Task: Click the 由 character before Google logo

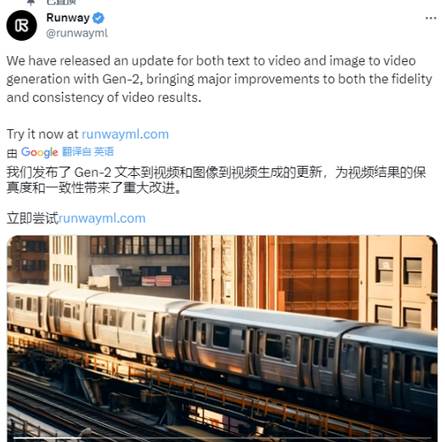Action: (12, 153)
